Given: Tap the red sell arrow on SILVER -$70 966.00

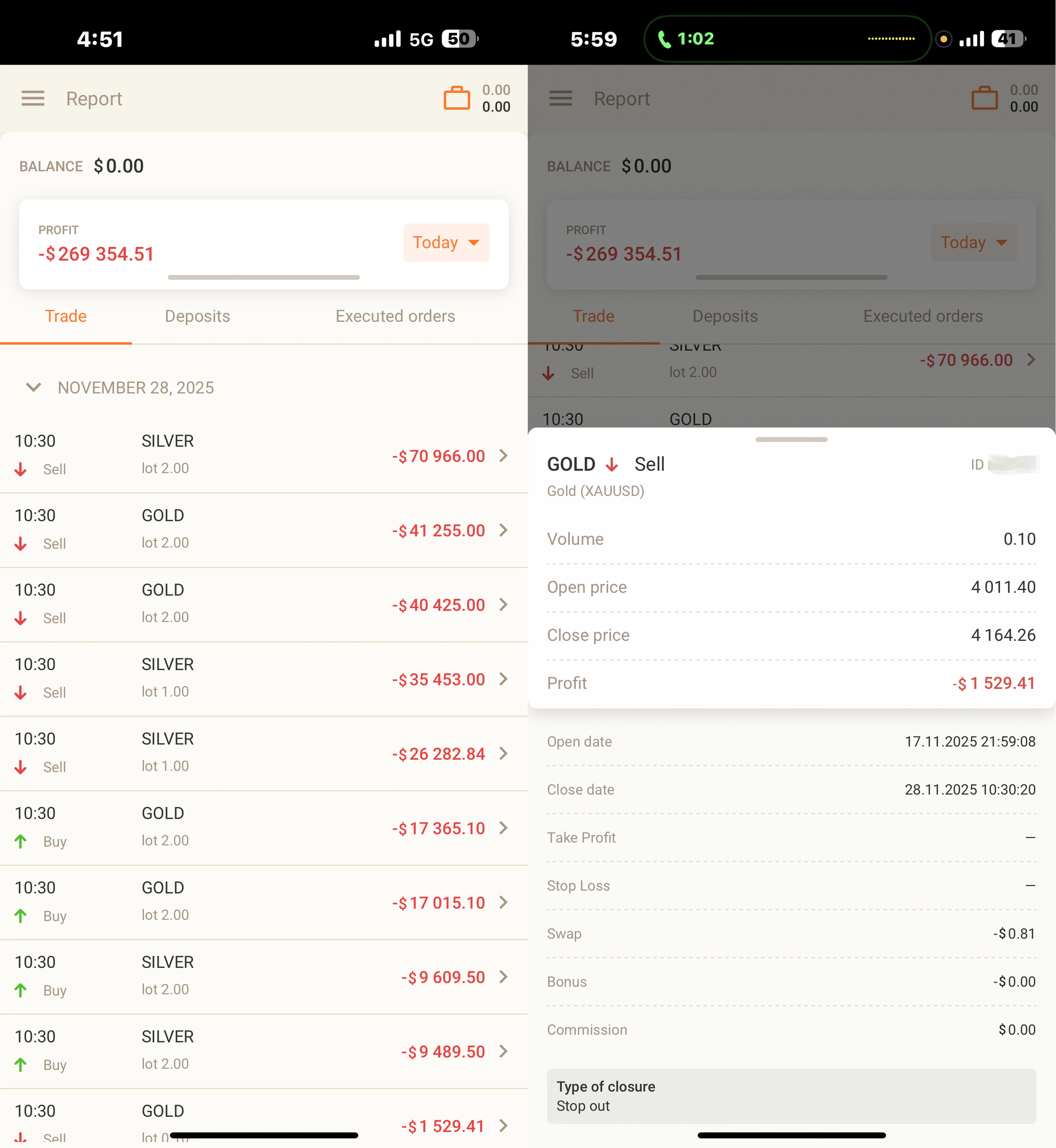Looking at the screenshot, I should tap(20, 469).
